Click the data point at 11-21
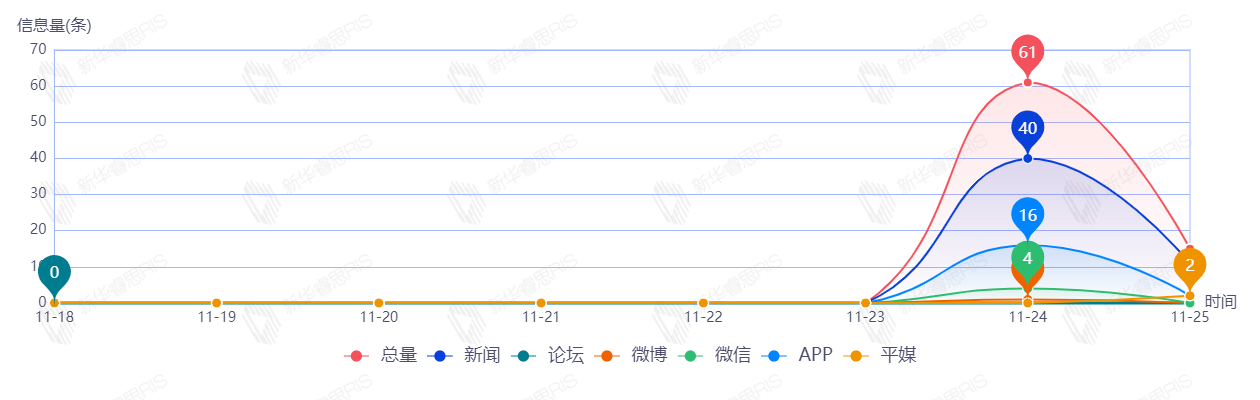The height and width of the screenshot is (400, 1260). click(x=541, y=303)
